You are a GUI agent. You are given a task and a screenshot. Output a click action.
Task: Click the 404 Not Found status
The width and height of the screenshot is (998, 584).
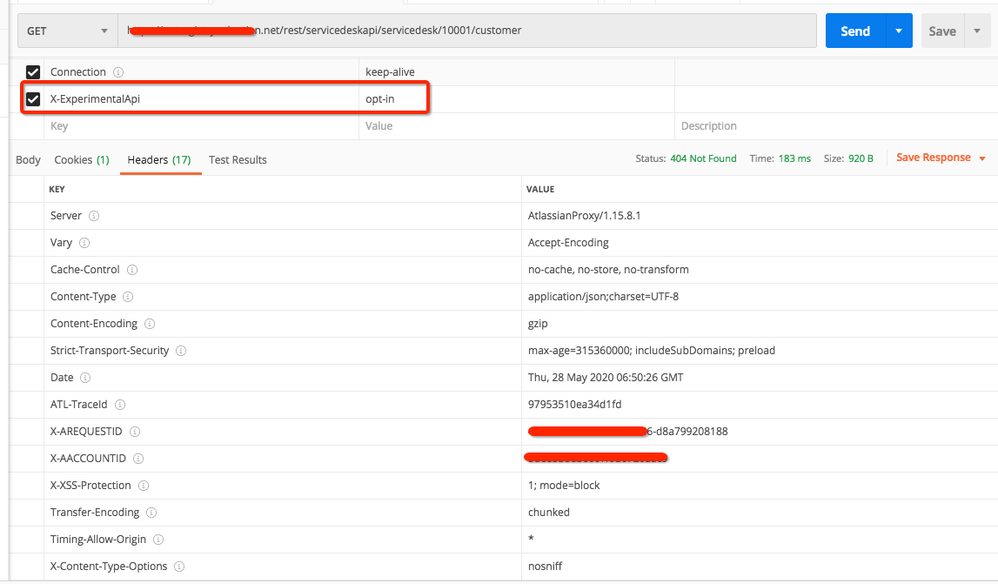click(x=703, y=158)
